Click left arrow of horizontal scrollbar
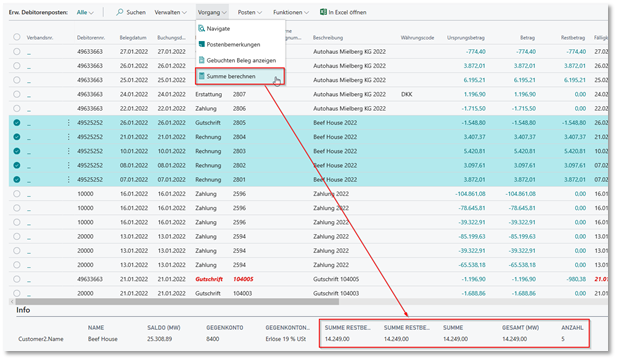Screen dimensions: 617x360 click(x=12, y=302)
